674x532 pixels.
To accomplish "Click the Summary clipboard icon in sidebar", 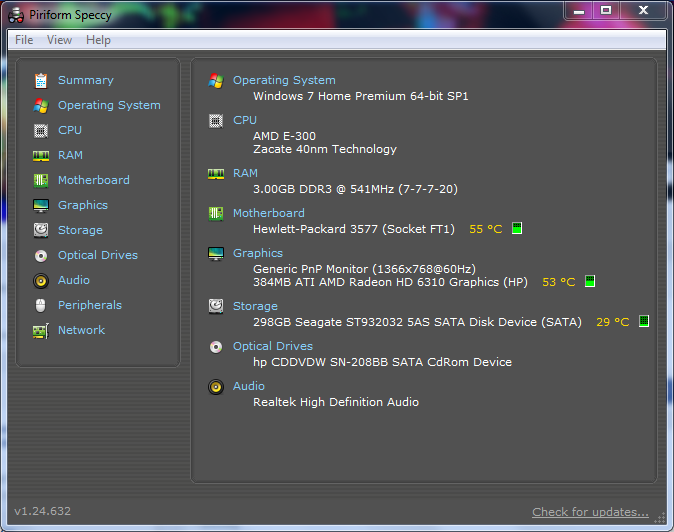I will pos(41,80).
